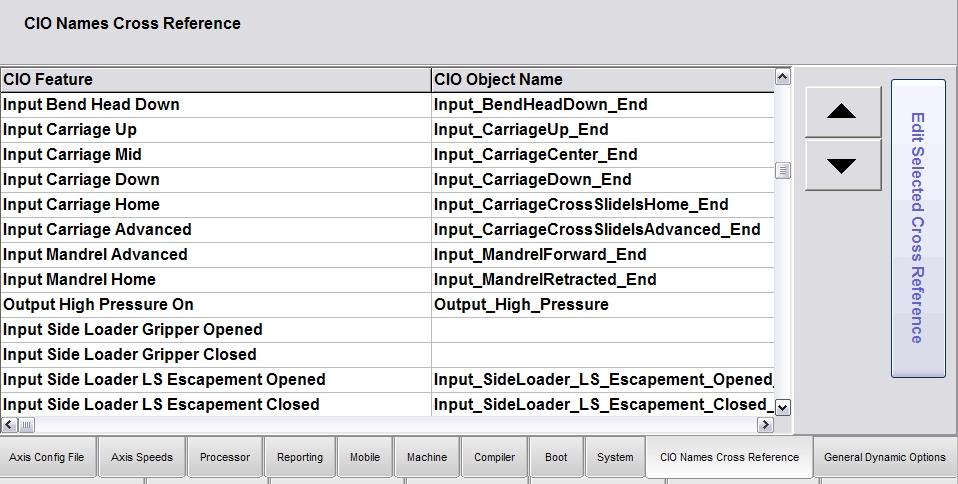Screen dimensions: 958x484
Task: Click horizontal scrollbar right arrow
Action: (766, 425)
